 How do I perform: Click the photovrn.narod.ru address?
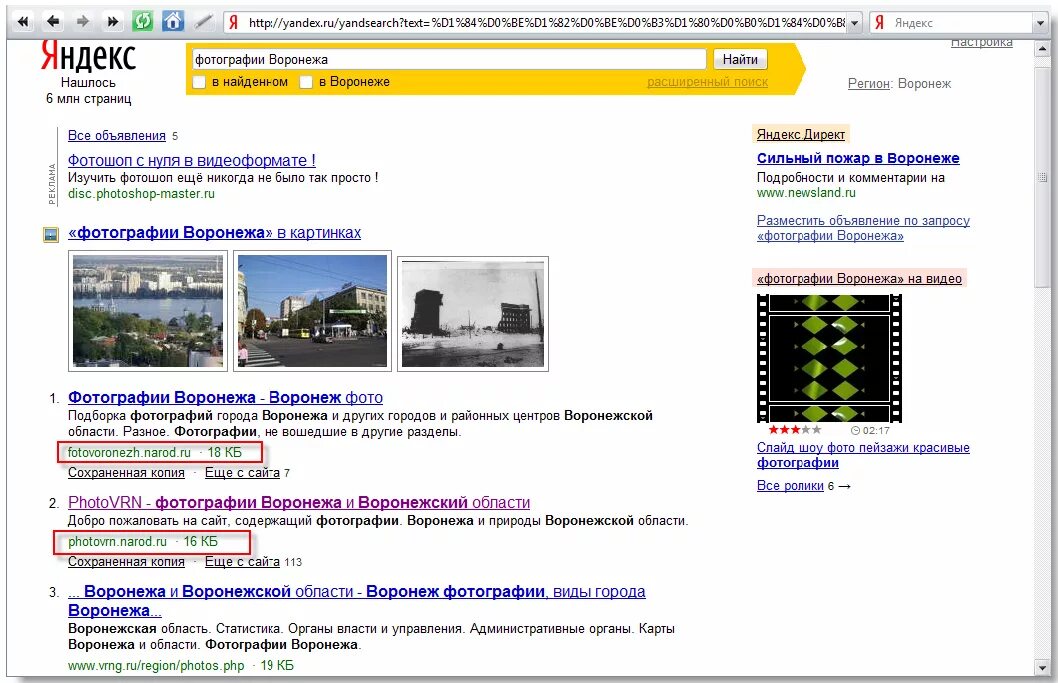pyautogui.click(x=117, y=541)
